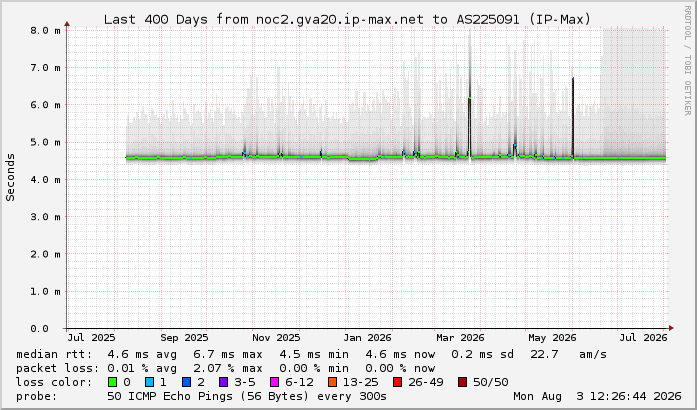Click the '2.07 % max' packet loss value
The image size is (697, 410).
[x=228, y=368]
